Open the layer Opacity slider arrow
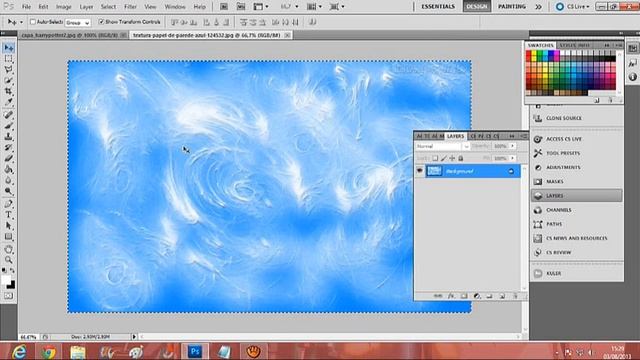The width and height of the screenshot is (640, 360). [x=513, y=146]
